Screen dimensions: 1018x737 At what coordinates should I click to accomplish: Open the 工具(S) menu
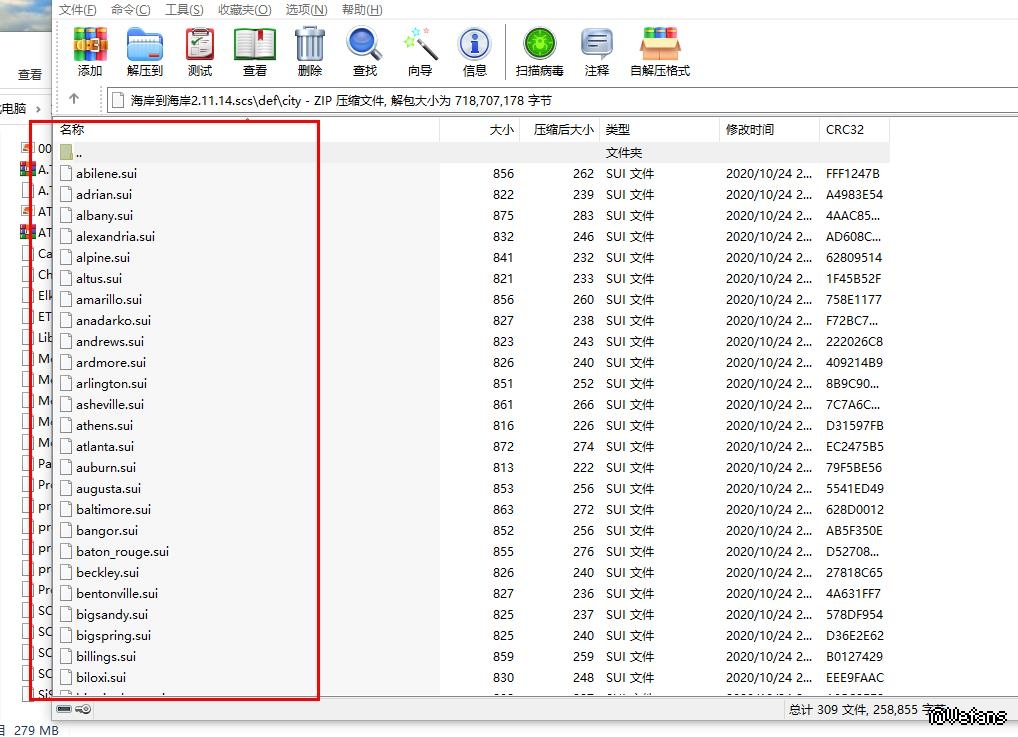(x=184, y=10)
